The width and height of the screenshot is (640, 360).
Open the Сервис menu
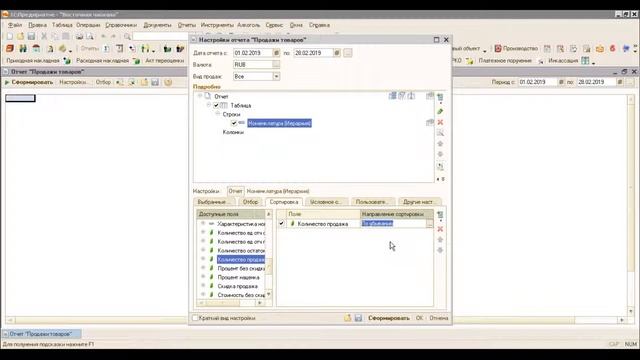click(274, 25)
